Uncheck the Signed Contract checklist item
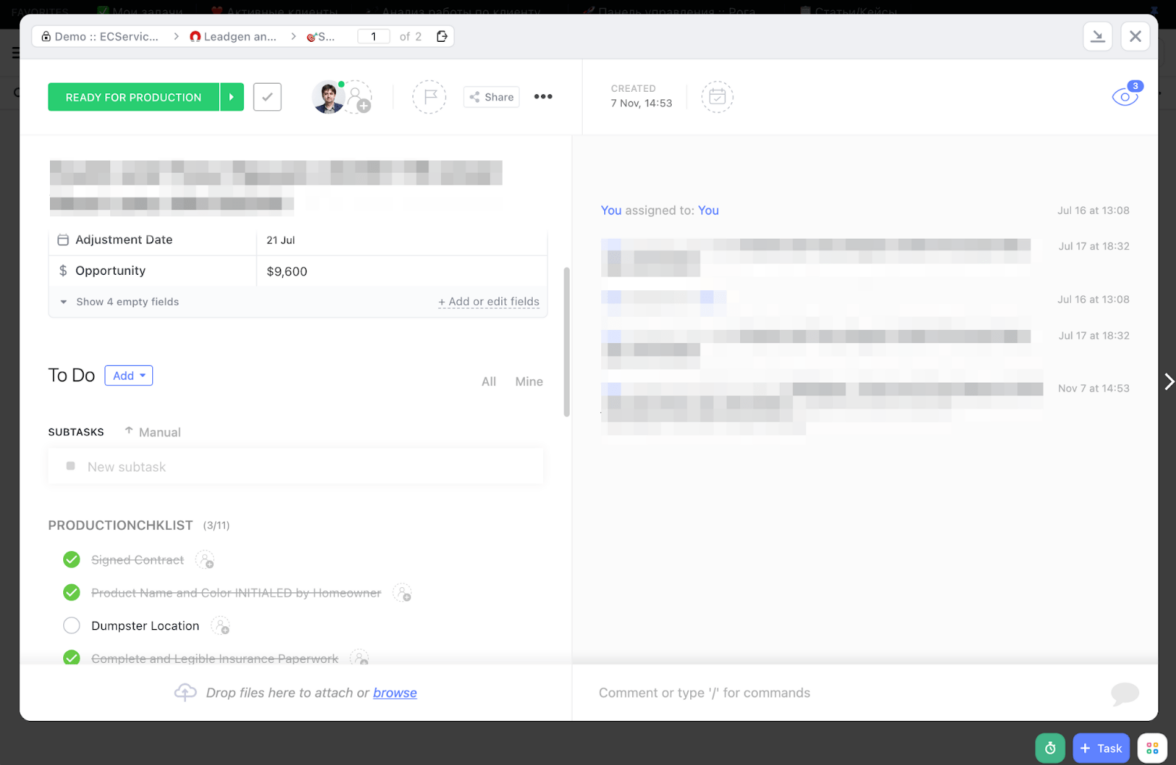This screenshot has height=765, width=1176. (x=71, y=560)
